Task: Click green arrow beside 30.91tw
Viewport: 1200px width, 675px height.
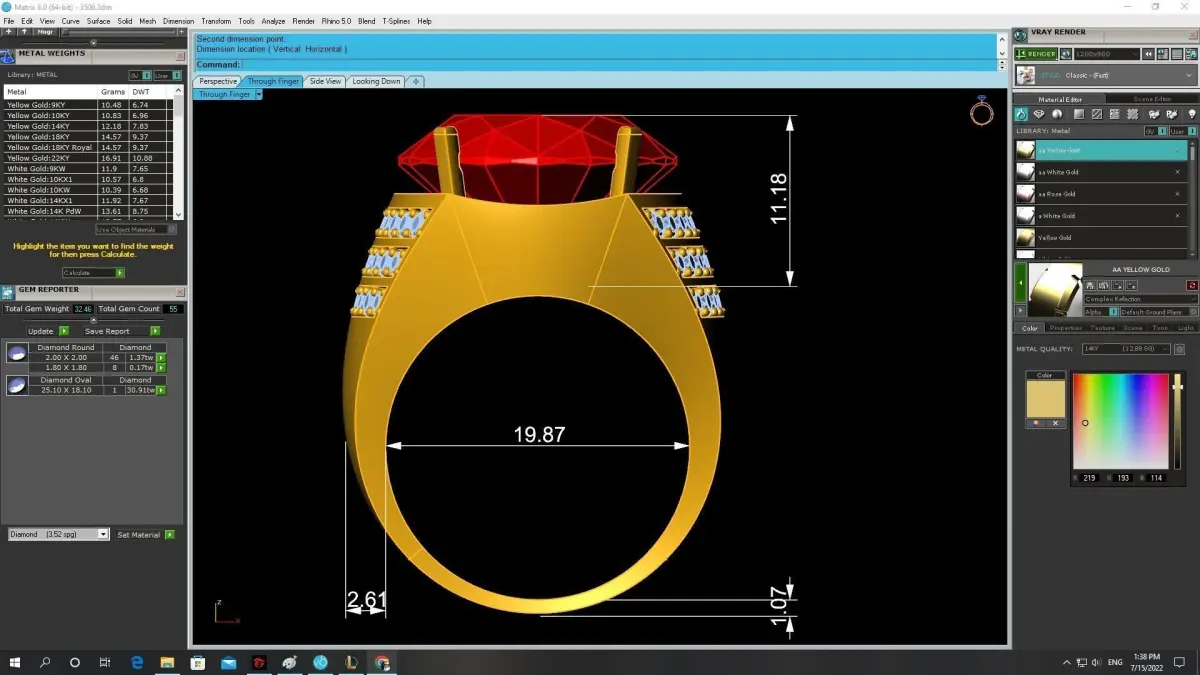Action: 161,390
